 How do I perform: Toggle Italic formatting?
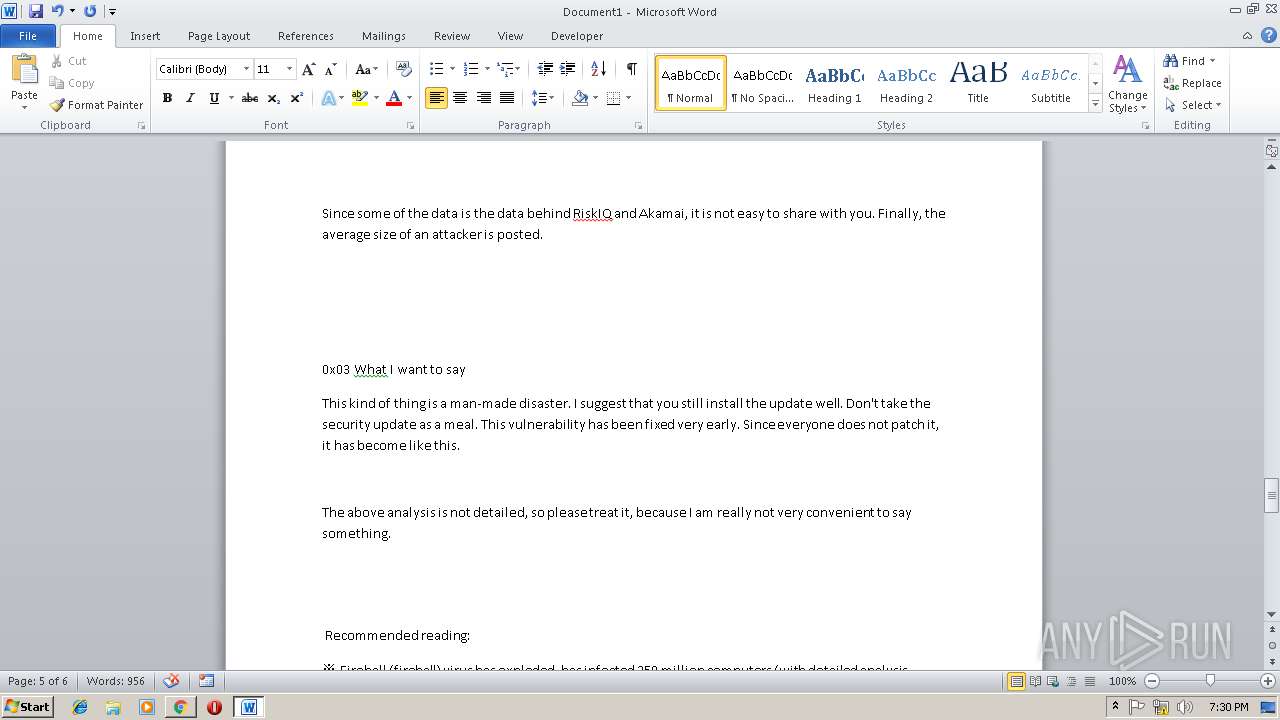pos(190,98)
